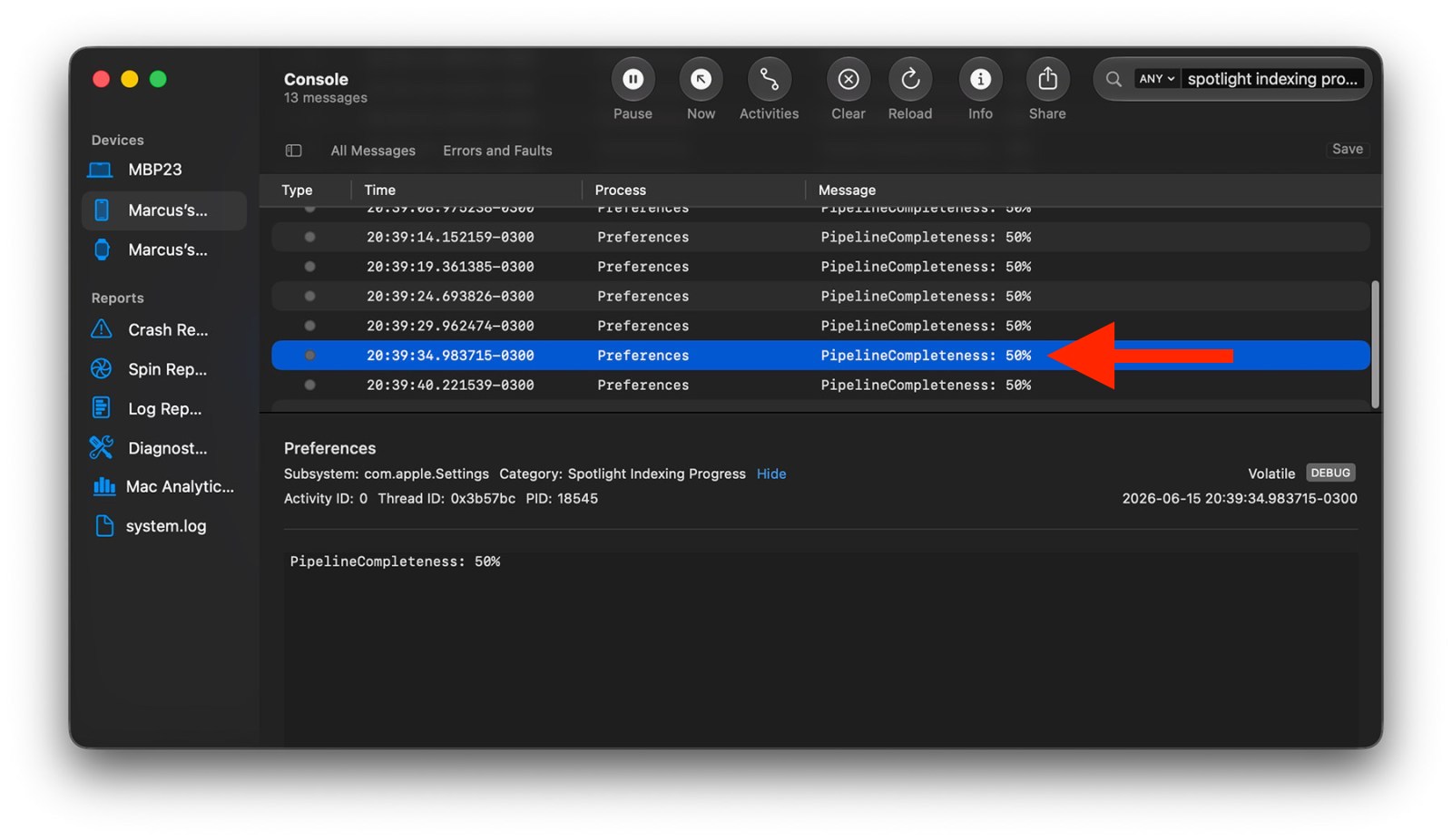Toggle the sidebar panel icon

[x=293, y=151]
